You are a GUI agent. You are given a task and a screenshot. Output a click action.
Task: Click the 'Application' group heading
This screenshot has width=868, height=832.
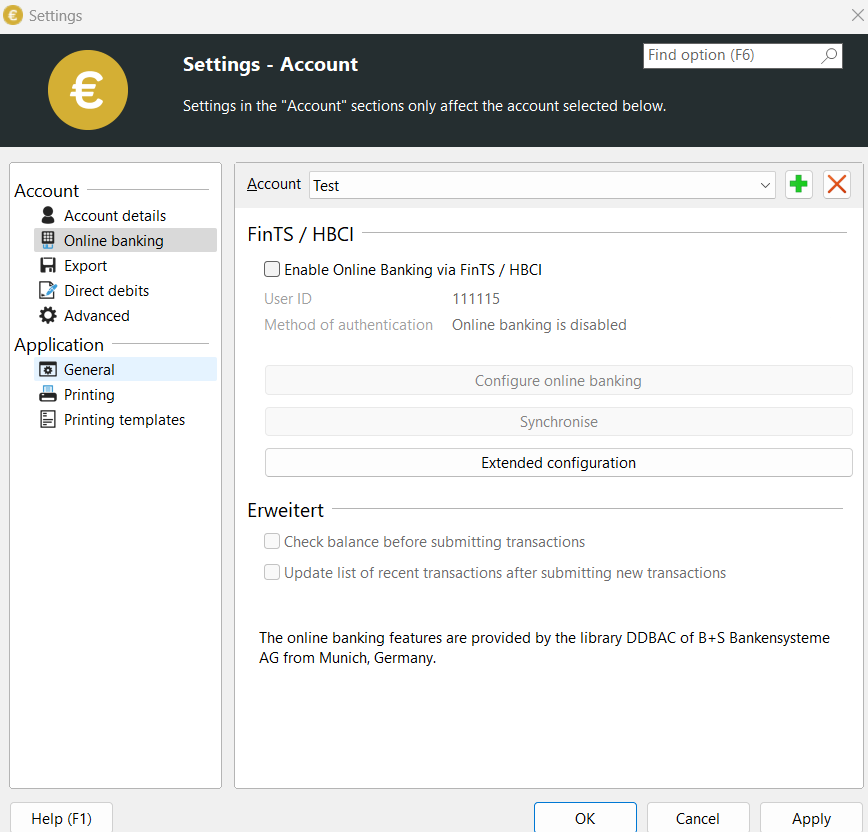(59, 345)
